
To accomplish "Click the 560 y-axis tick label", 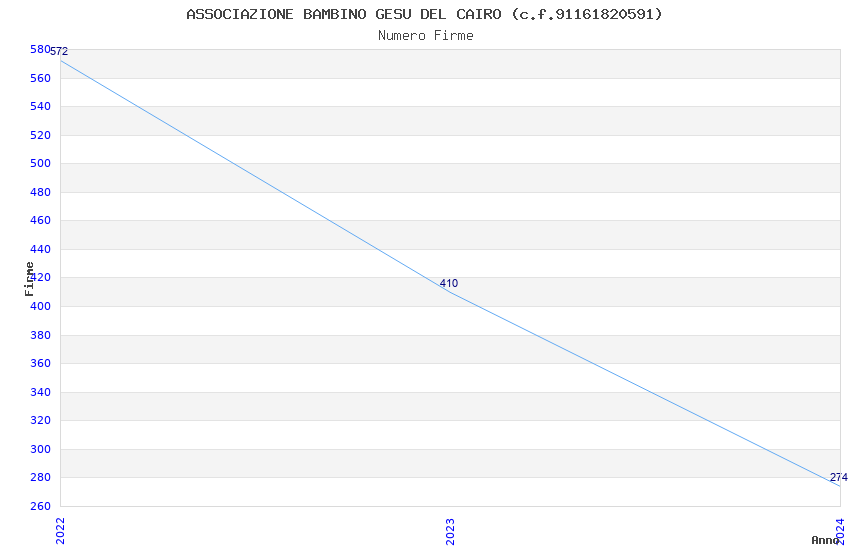I will coord(40,78).
